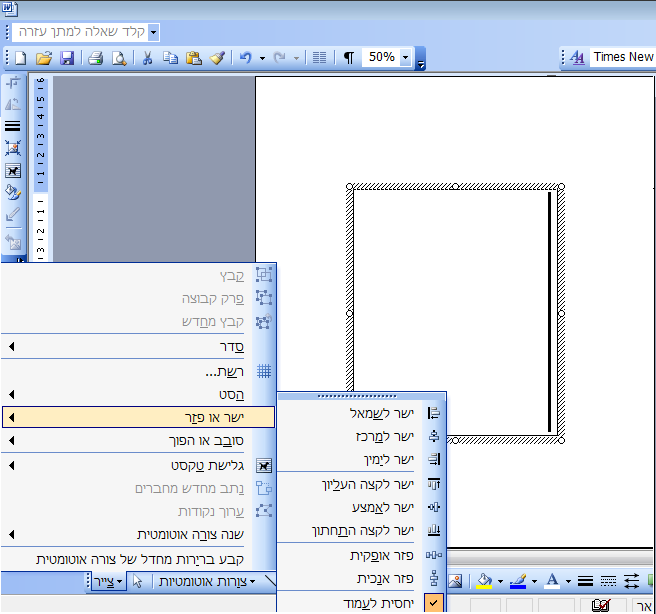Screen dimensions: 656x614
Task: Select the Line drawing tool
Action: (271, 581)
